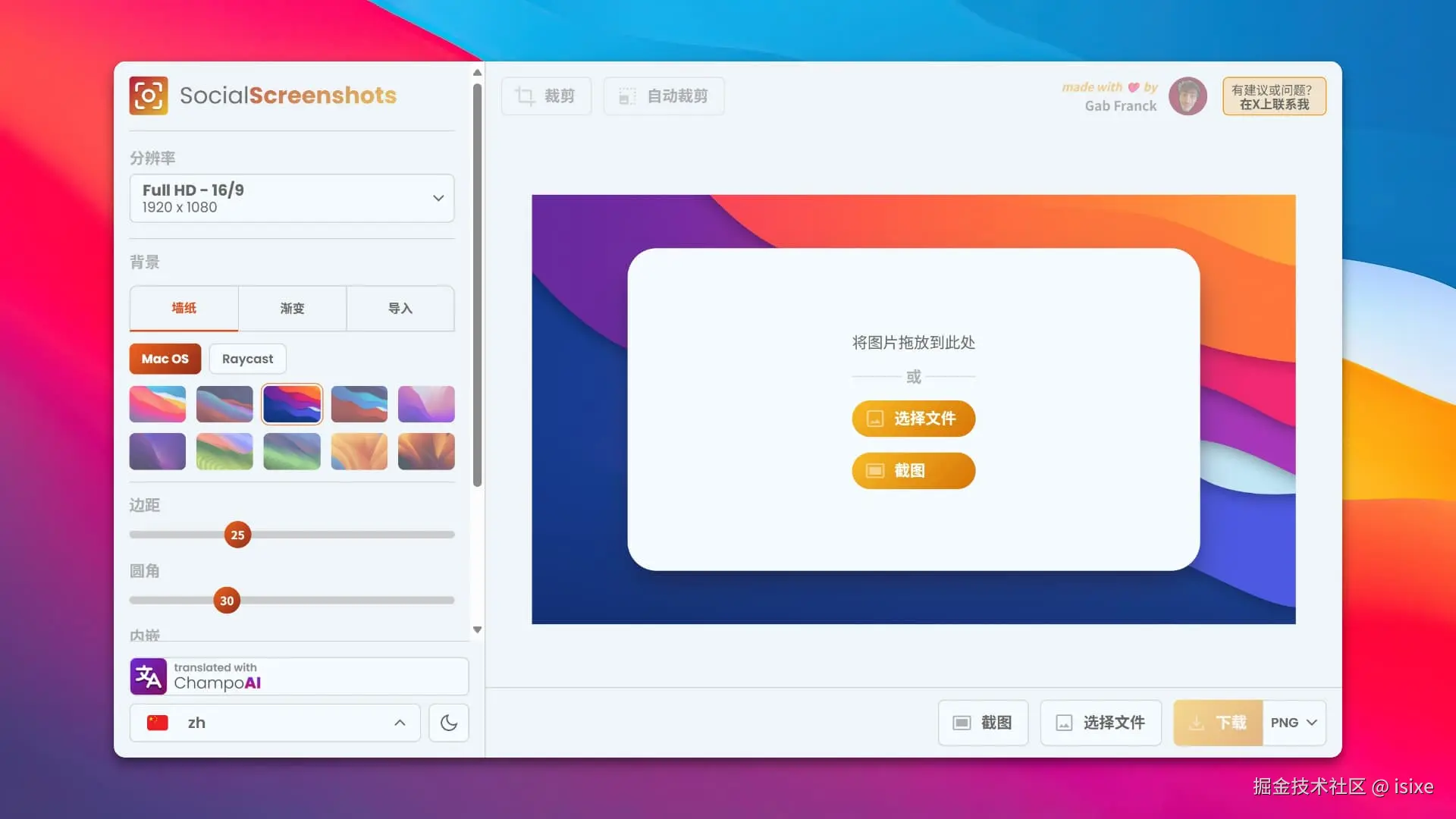Image resolution: width=1456 pixels, height=819 pixels.
Task: Open the PNG format dropdown
Action: (1294, 723)
